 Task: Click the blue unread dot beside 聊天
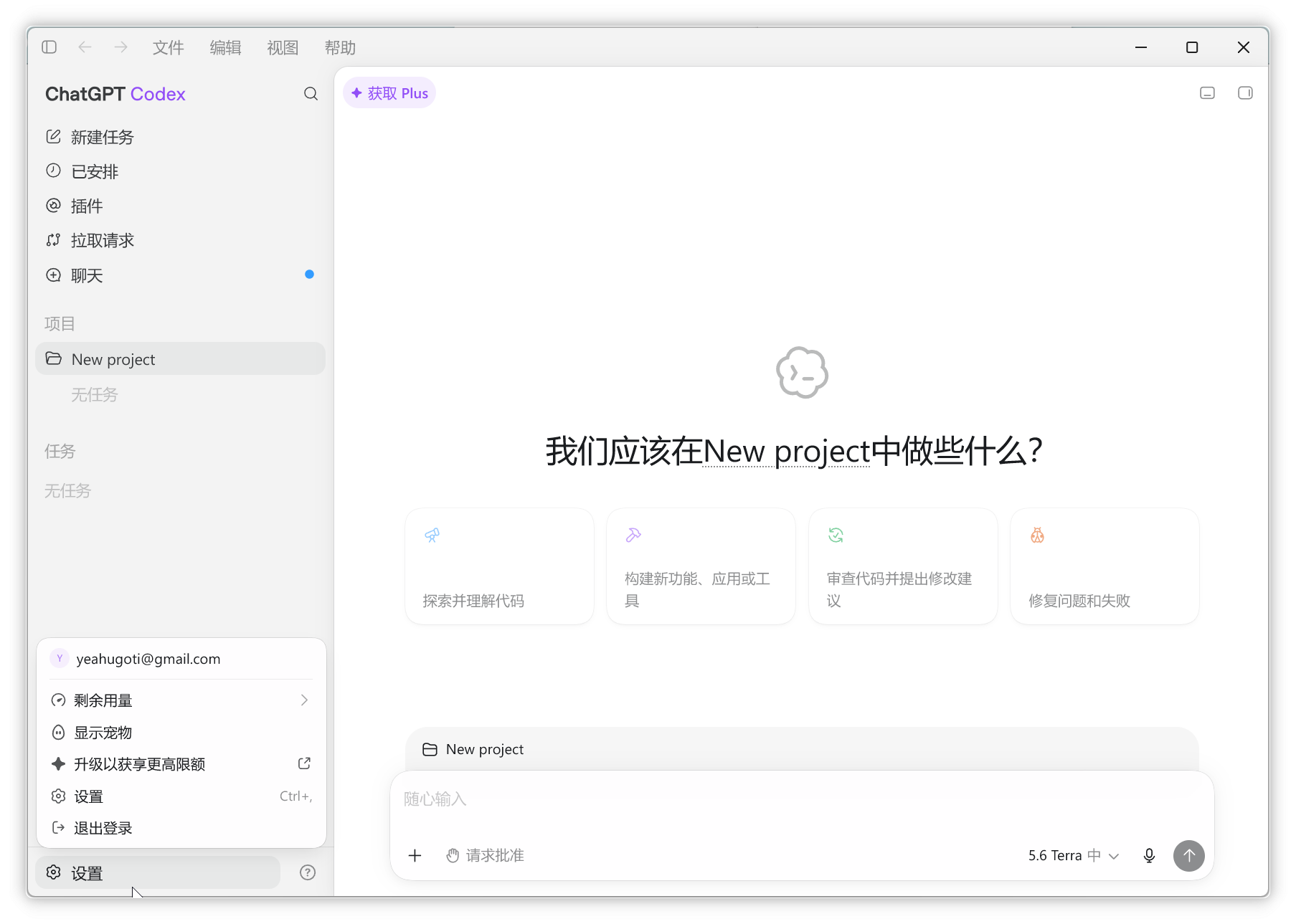(309, 275)
